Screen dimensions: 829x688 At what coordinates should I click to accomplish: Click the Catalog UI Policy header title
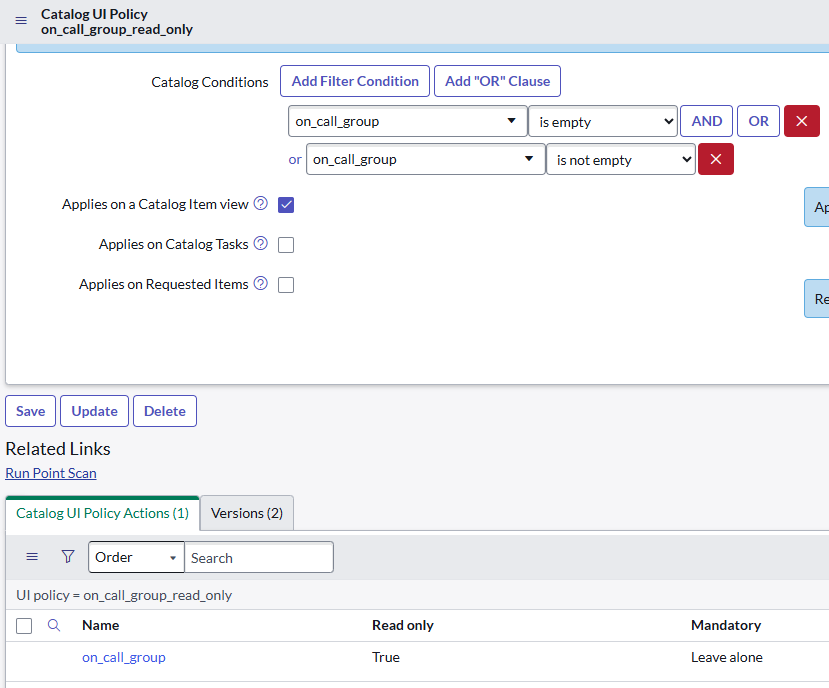[x=94, y=14]
